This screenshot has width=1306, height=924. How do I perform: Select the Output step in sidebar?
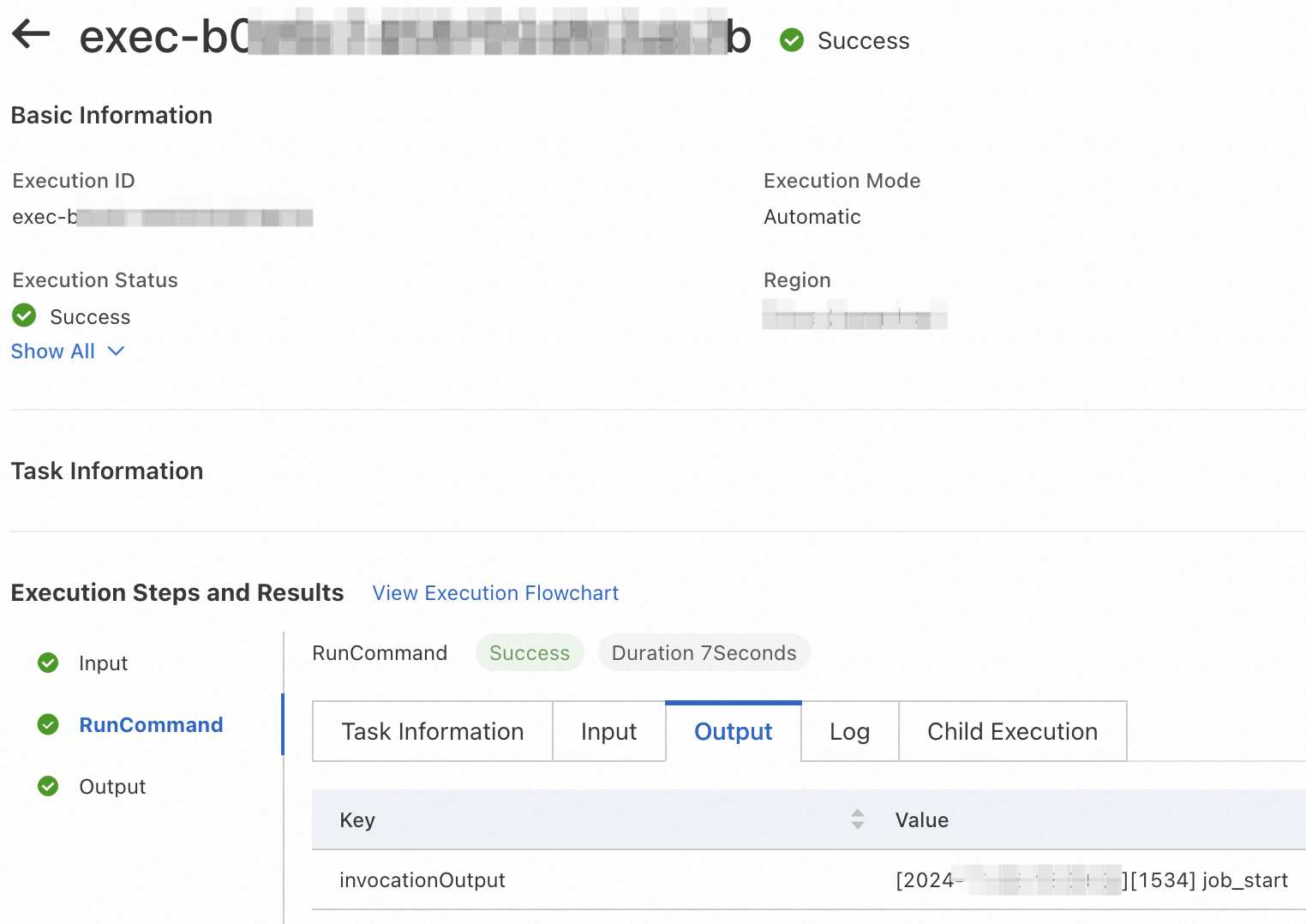point(112,787)
